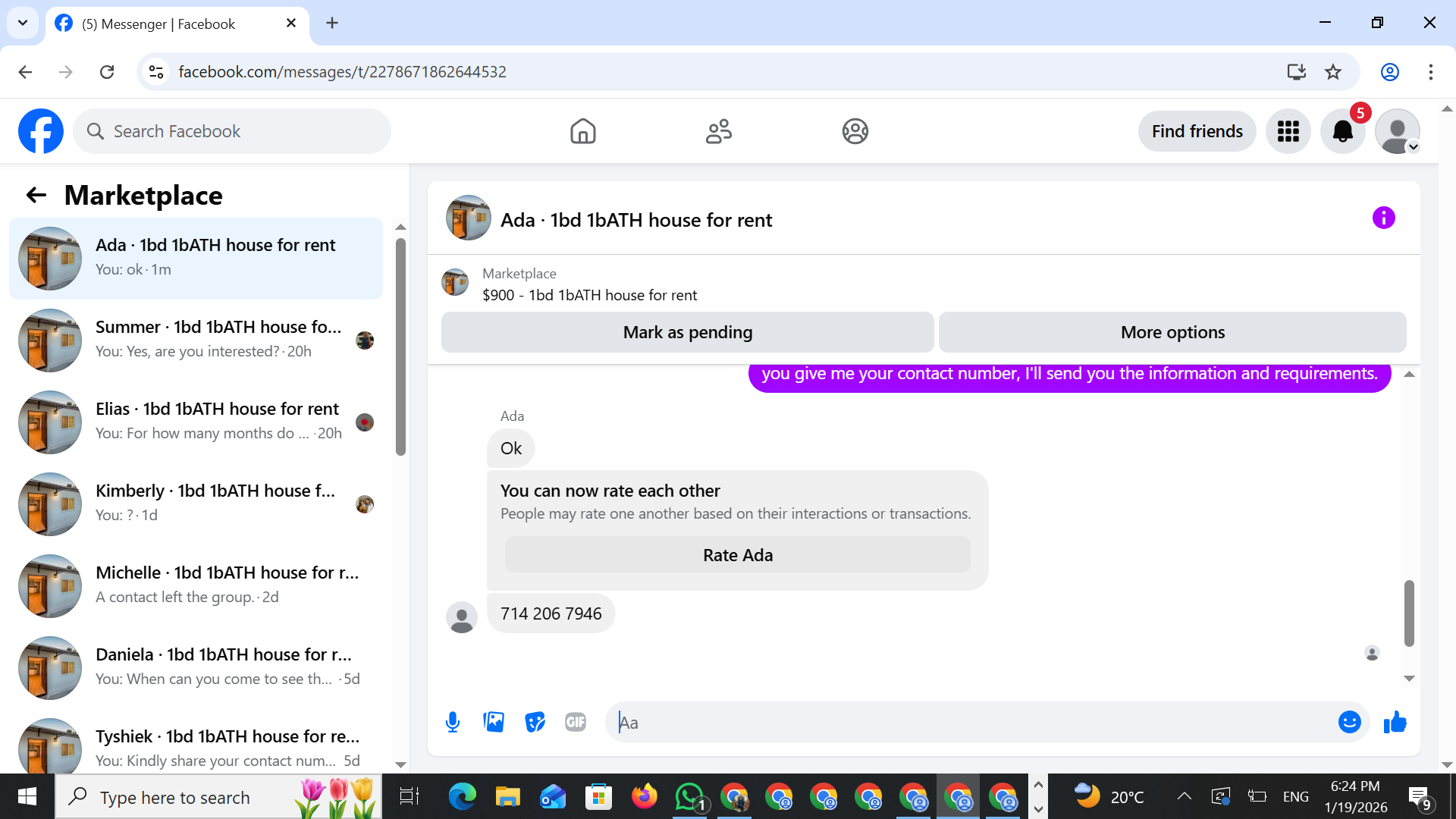Screen dimensions: 1456x819
Task: Click the Rate Ada button
Action: tap(737, 555)
